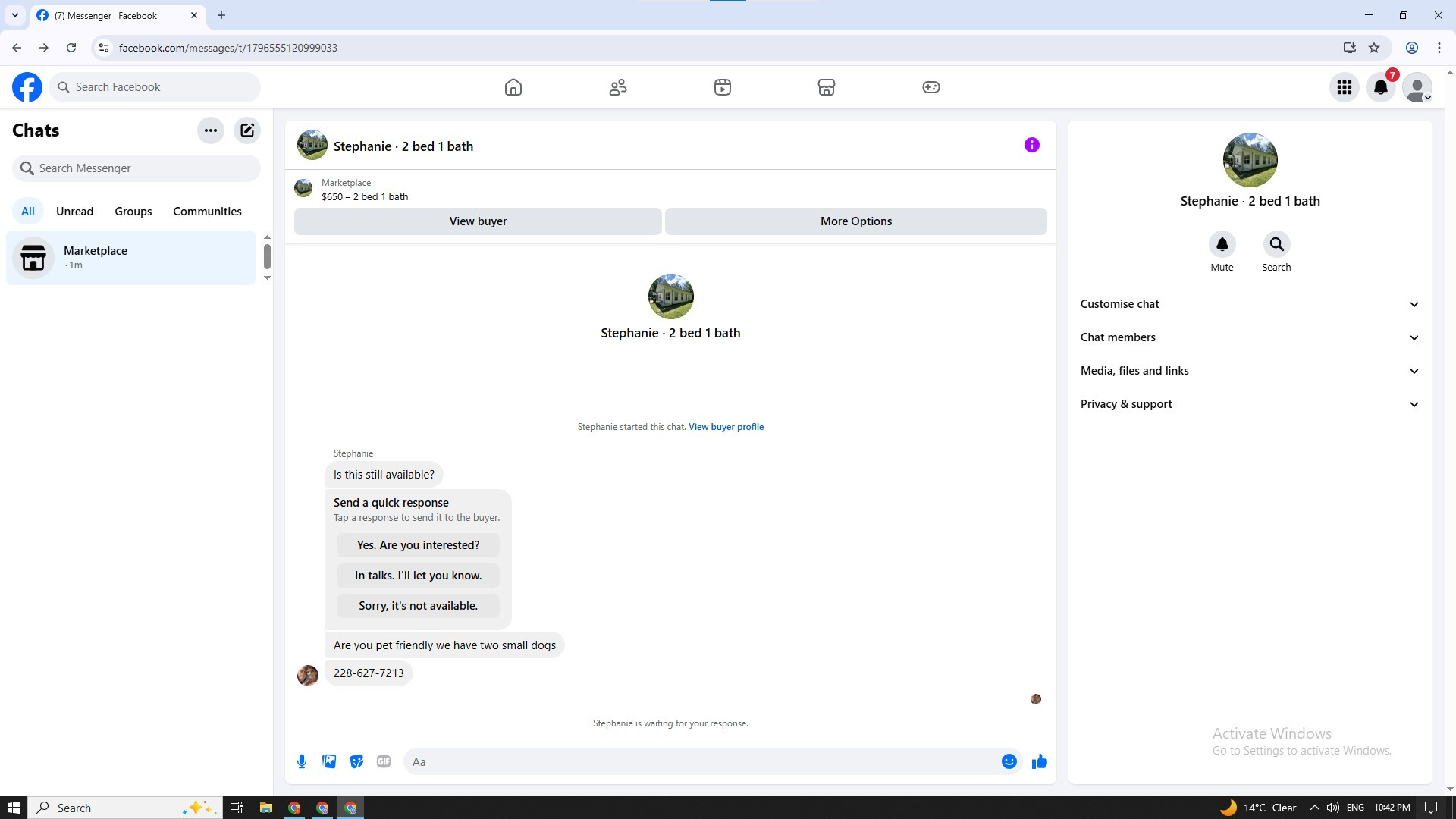Open the GIF picker
The image size is (1456, 819).
click(x=384, y=761)
